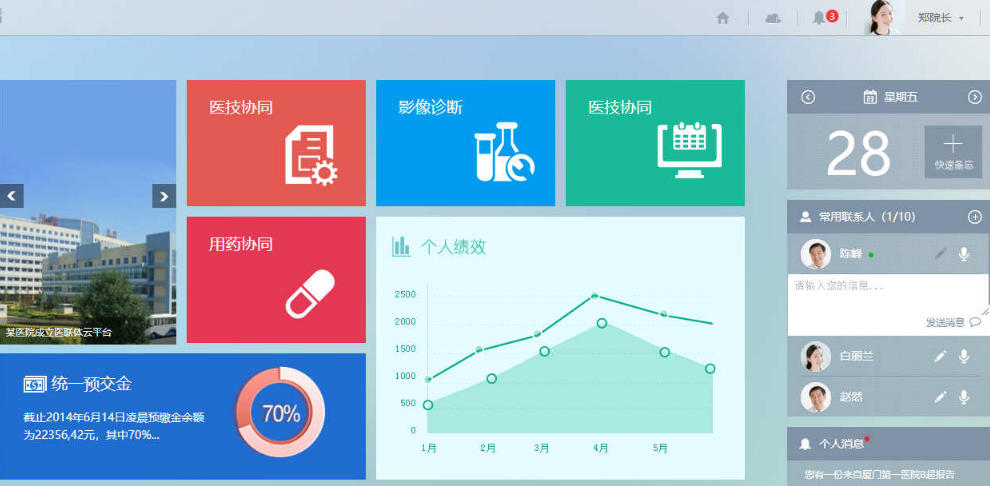
Task: Open 郑院长 user avatar
Action: point(883,17)
